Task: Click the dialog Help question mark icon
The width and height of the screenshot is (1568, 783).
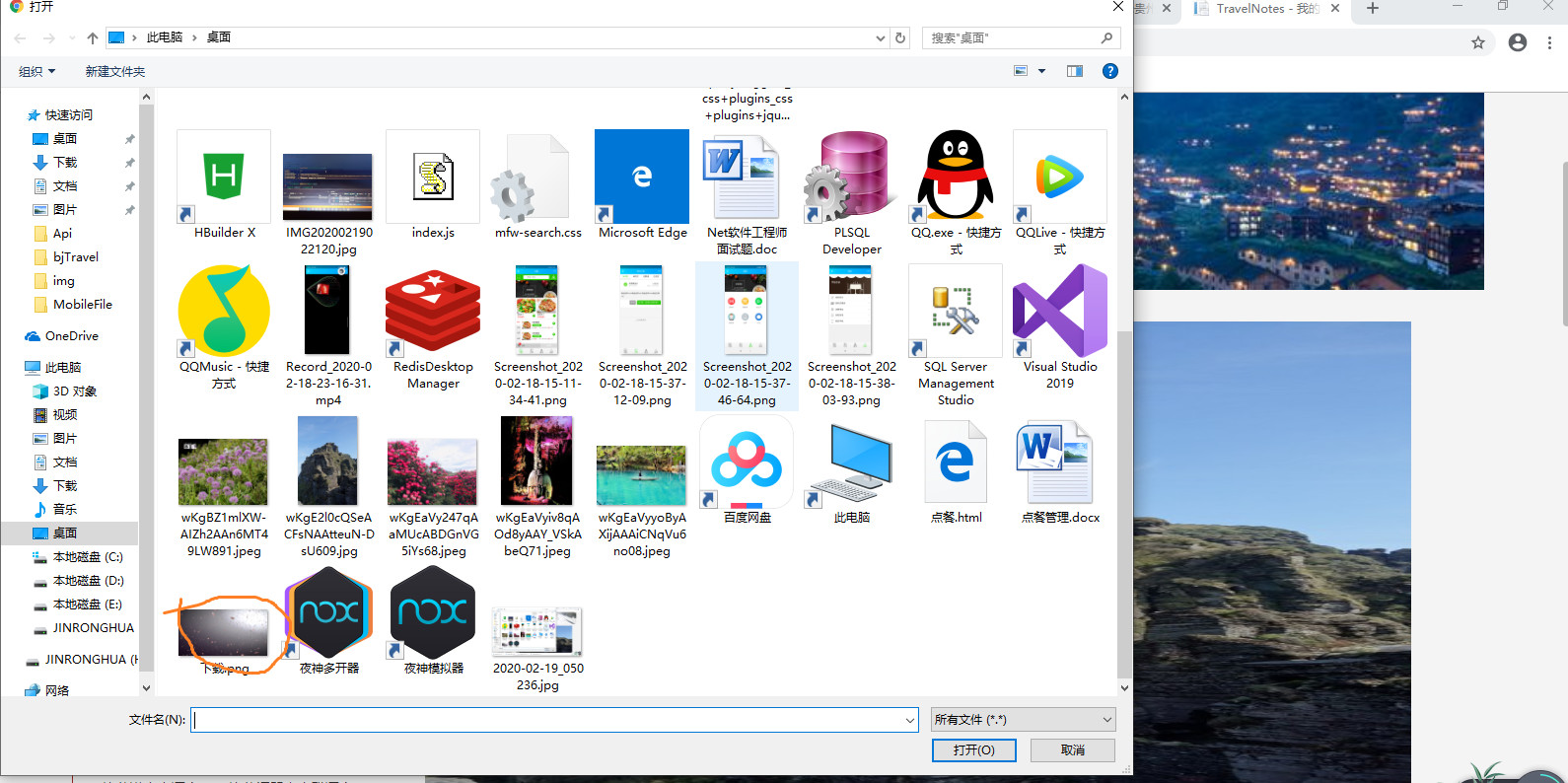Action: pyautogui.click(x=1109, y=71)
